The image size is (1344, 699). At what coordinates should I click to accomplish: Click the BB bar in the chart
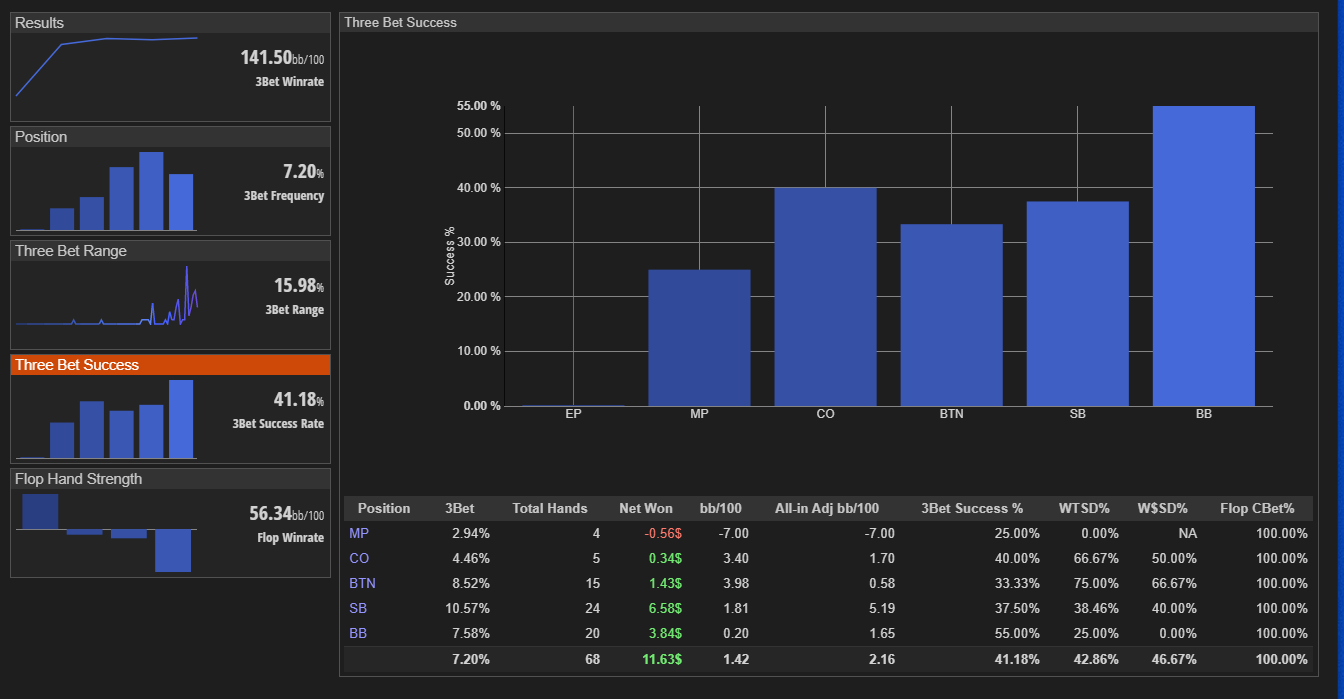[1203, 256]
